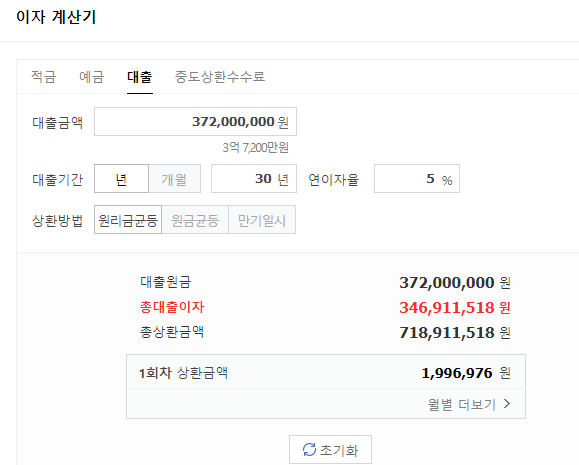Click the 30 년 loan period field

pyautogui.click(x=254, y=179)
